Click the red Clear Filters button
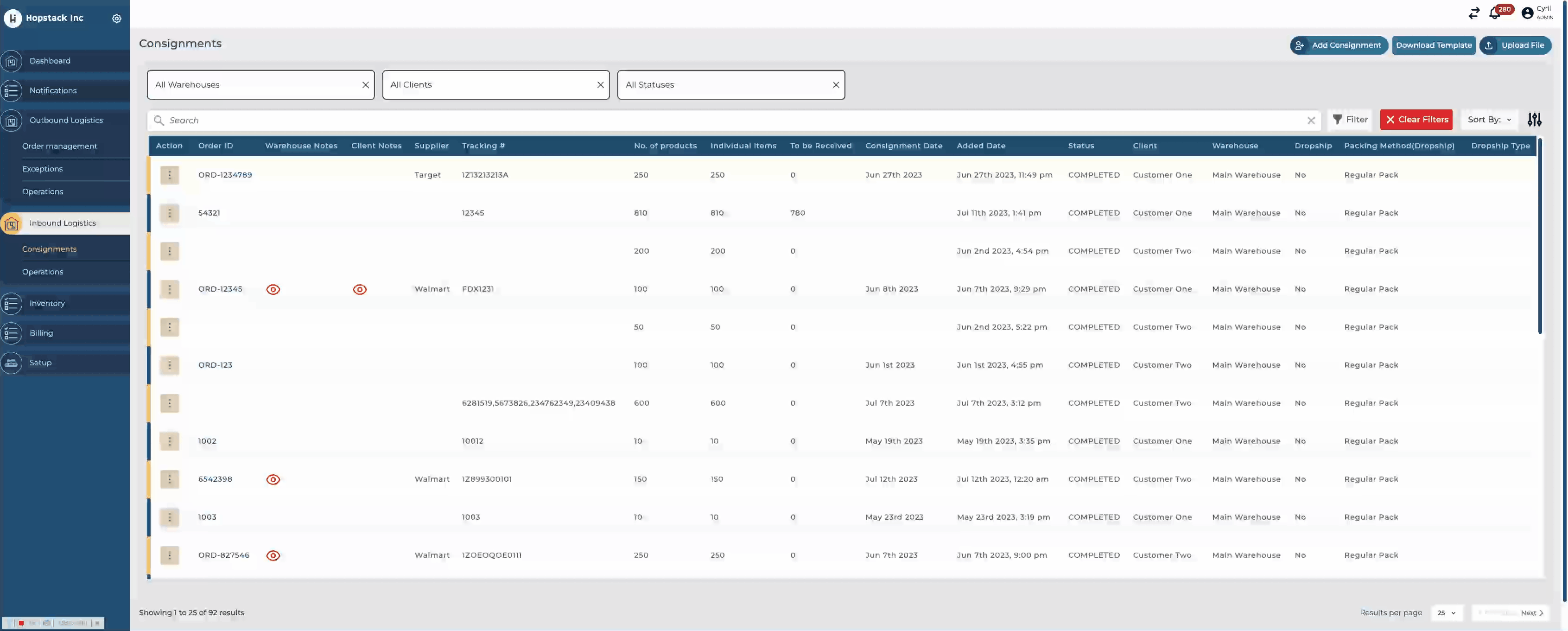 click(x=1416, y=120)
